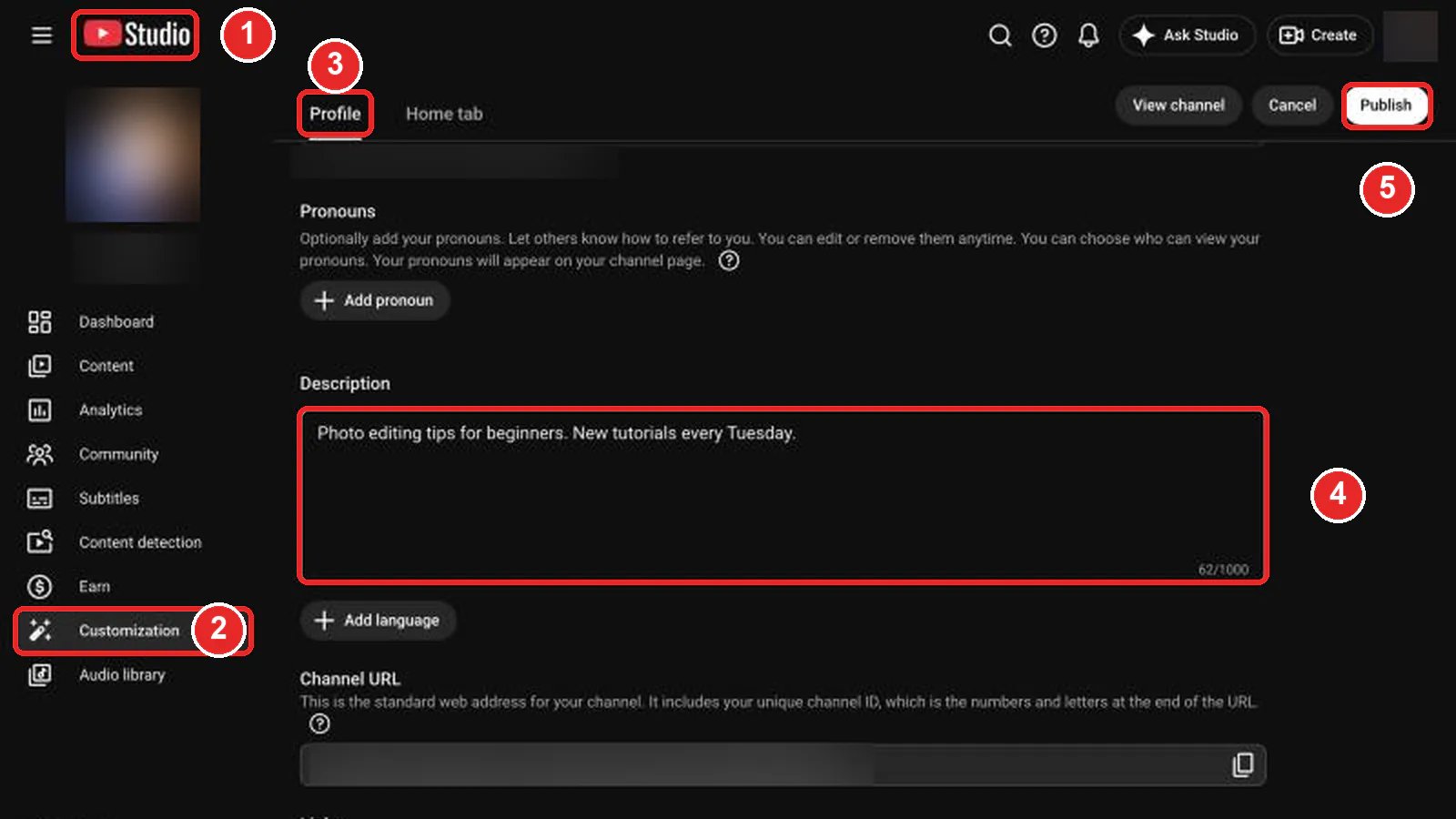
Task: Click the Create button
Action: tap(1319, 35)
